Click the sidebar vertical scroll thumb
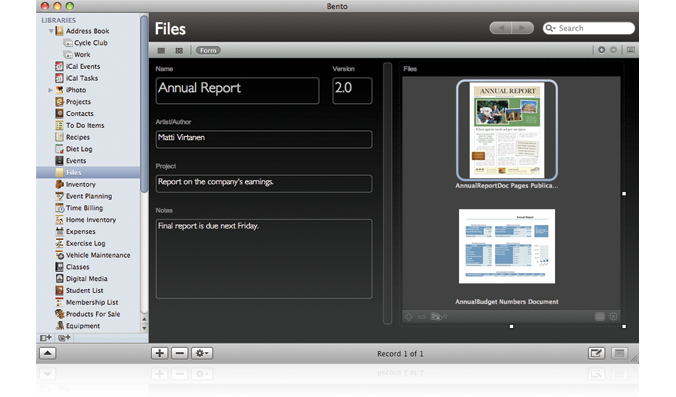The width and height of the screenshot is (676, 397). (144, 103)
